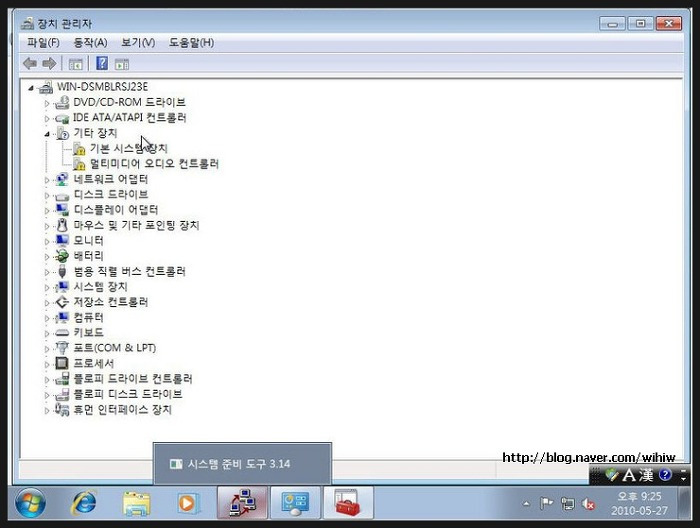This screenshot has height=528, width=700.
Task: Select the 저장소 컨트롤러 icon
Action: 62,302
